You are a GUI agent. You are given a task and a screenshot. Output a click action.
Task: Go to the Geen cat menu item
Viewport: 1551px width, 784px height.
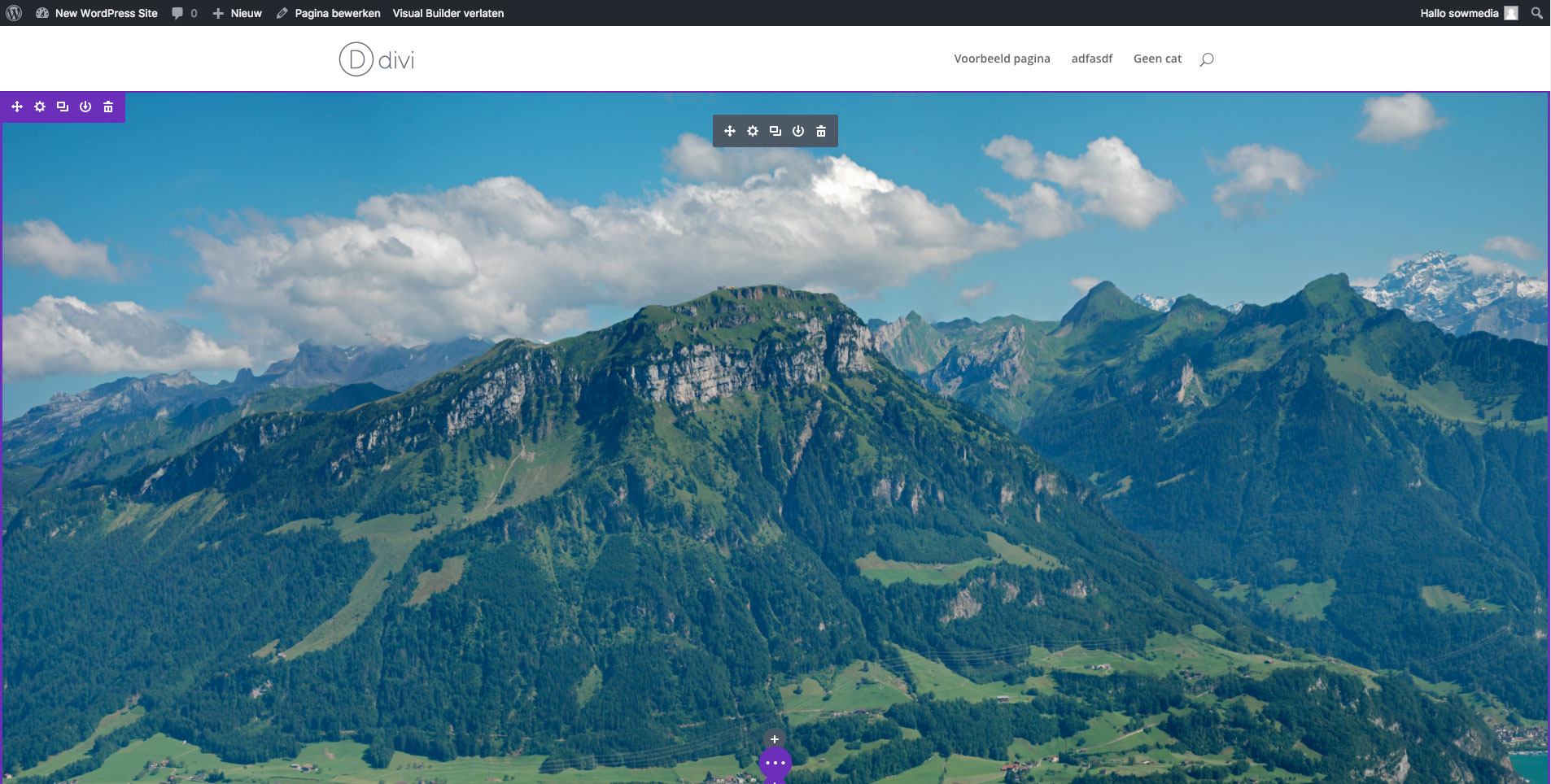(x=1157, y=59)
